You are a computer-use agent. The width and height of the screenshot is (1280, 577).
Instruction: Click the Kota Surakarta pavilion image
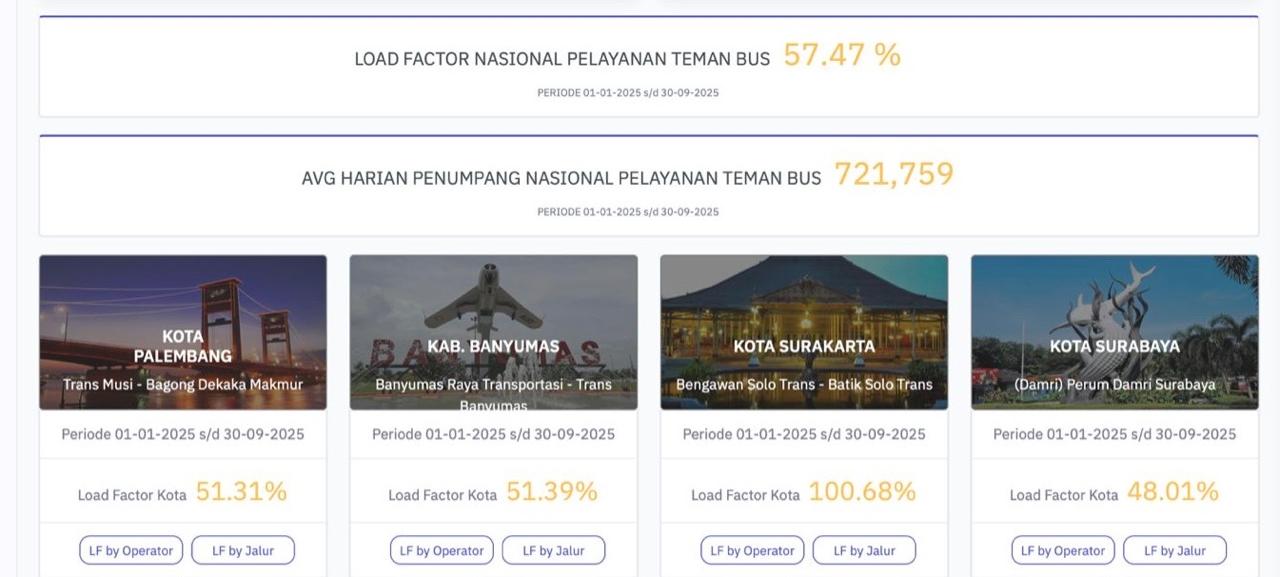click(804, 300)
